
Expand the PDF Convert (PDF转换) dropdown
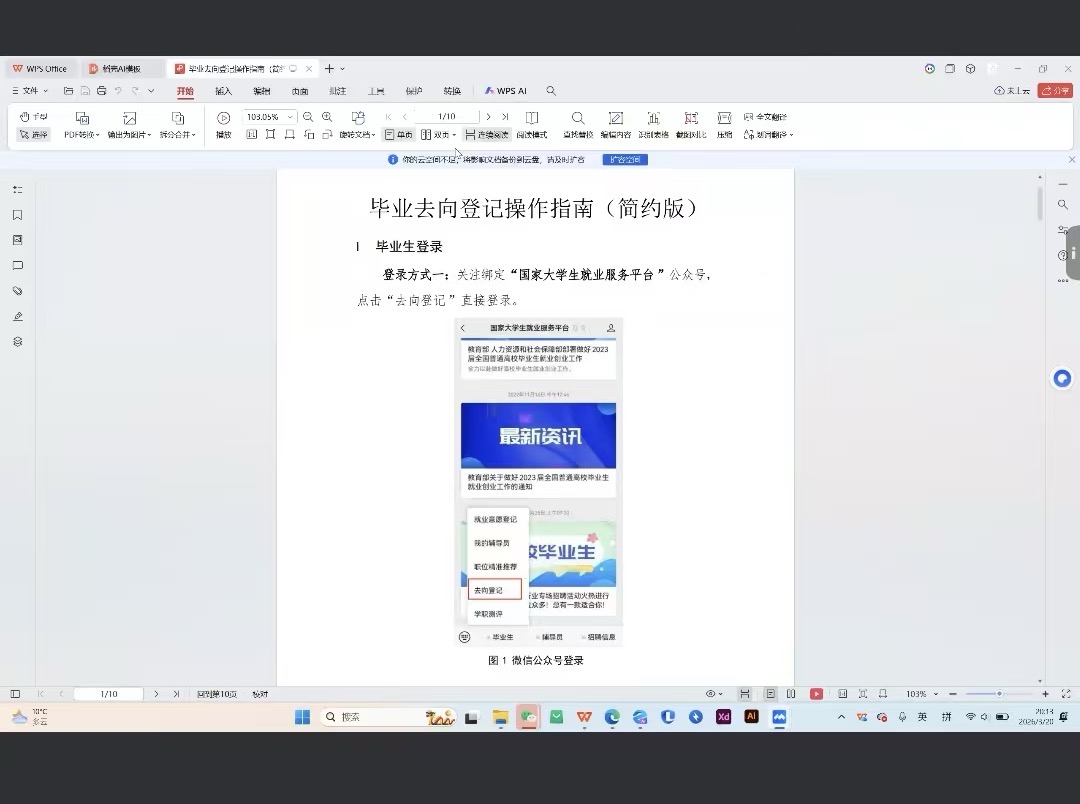click(x=82, y=134)
